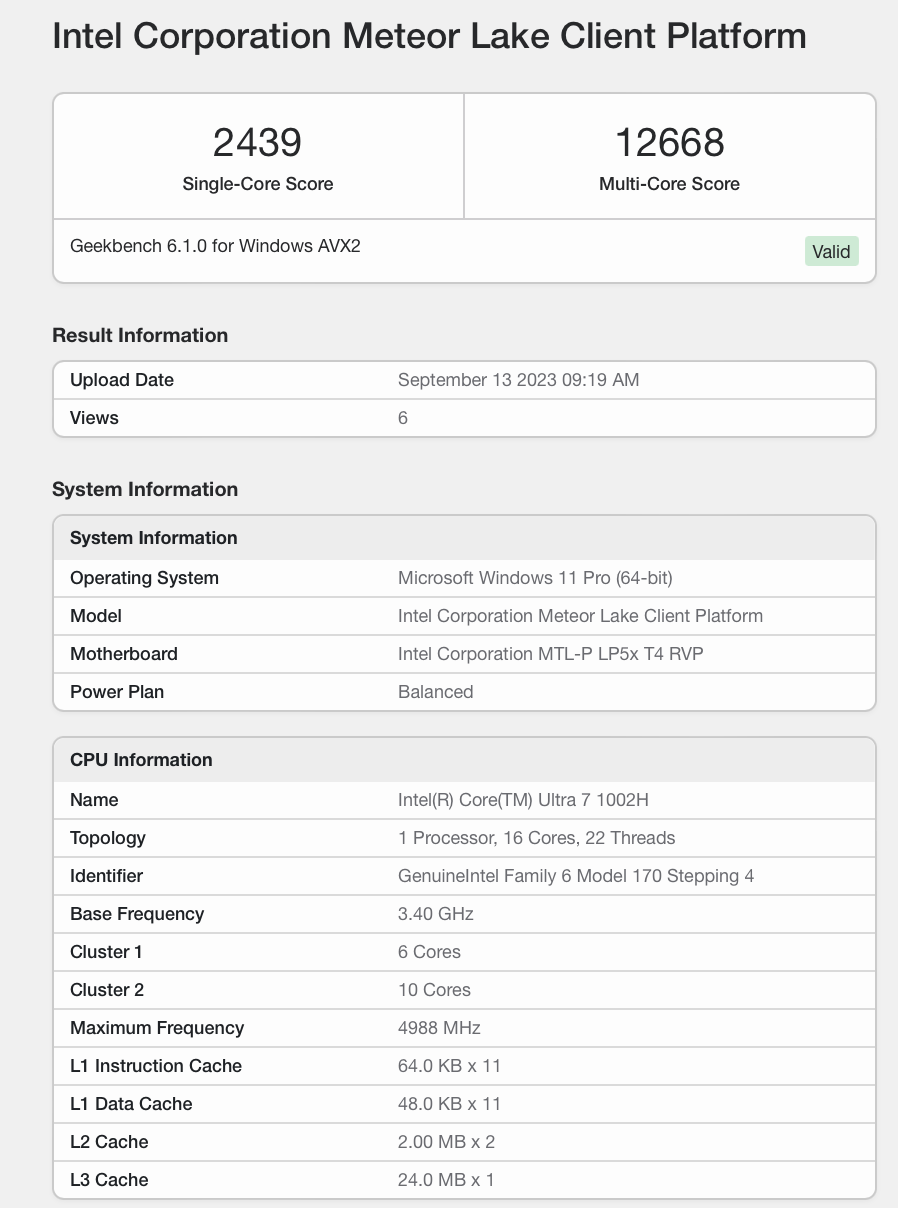898x1208 pixels.
Task: Click the Views row label
Action: pyautogui.click(x=94, y=418)
